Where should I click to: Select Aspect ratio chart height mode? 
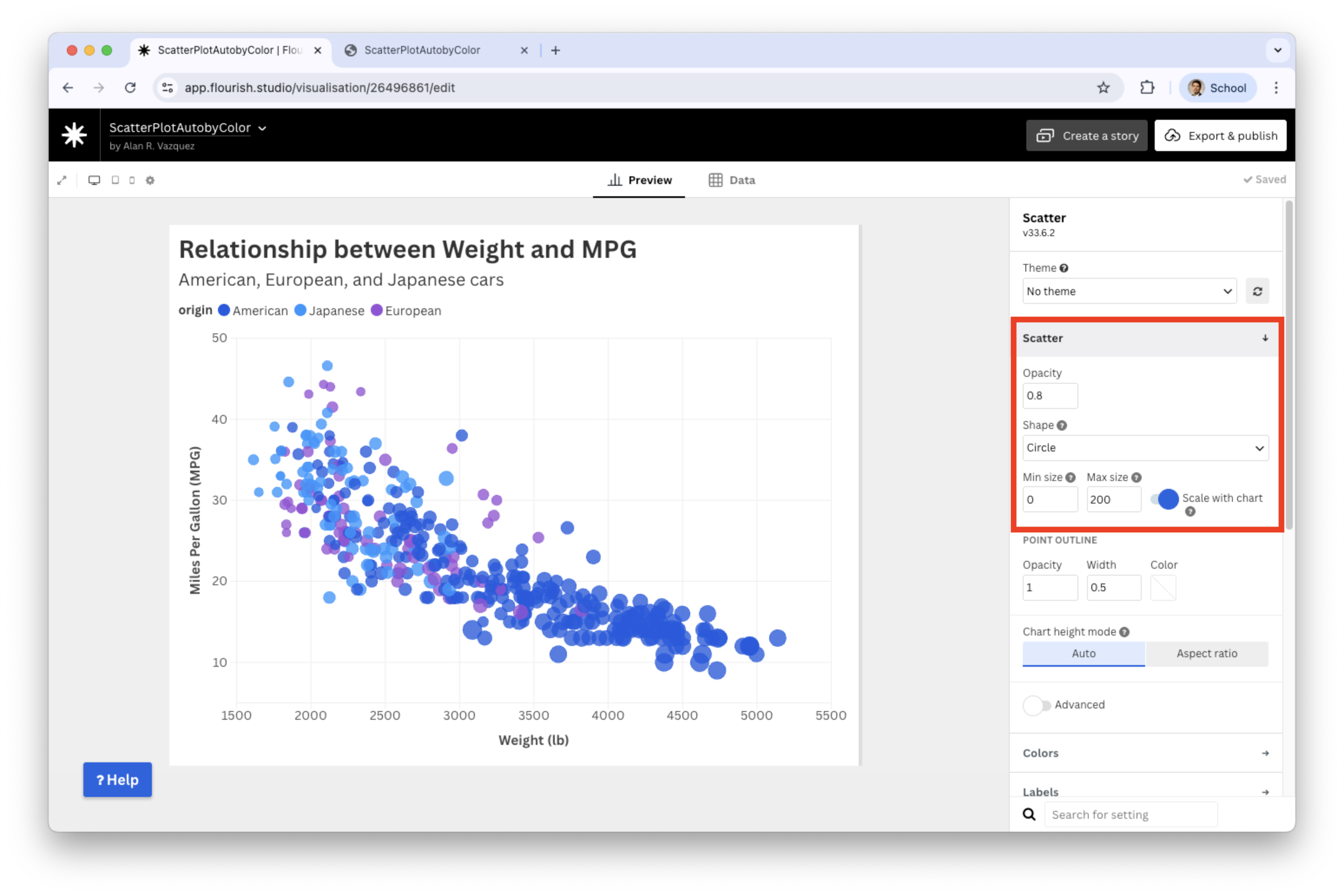coord(1206,654)
